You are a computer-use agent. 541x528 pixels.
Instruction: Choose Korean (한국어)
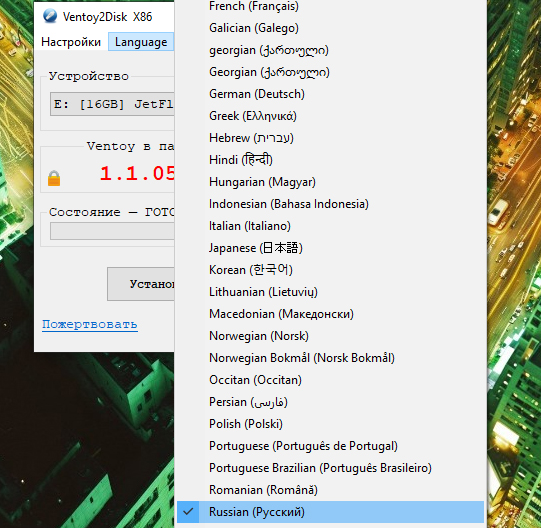(x=330, y=270)
